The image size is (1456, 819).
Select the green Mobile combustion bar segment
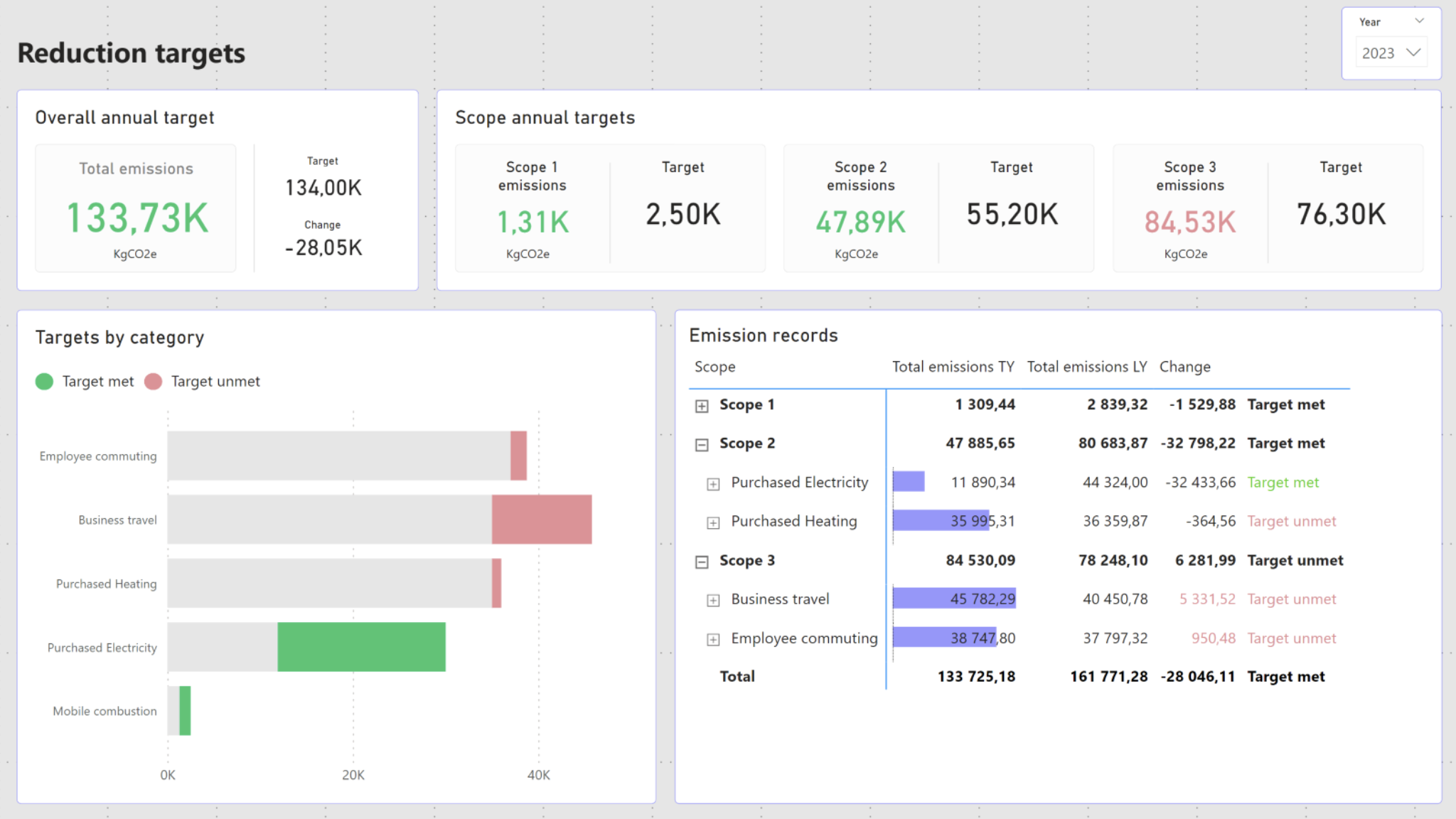point(185,711)
